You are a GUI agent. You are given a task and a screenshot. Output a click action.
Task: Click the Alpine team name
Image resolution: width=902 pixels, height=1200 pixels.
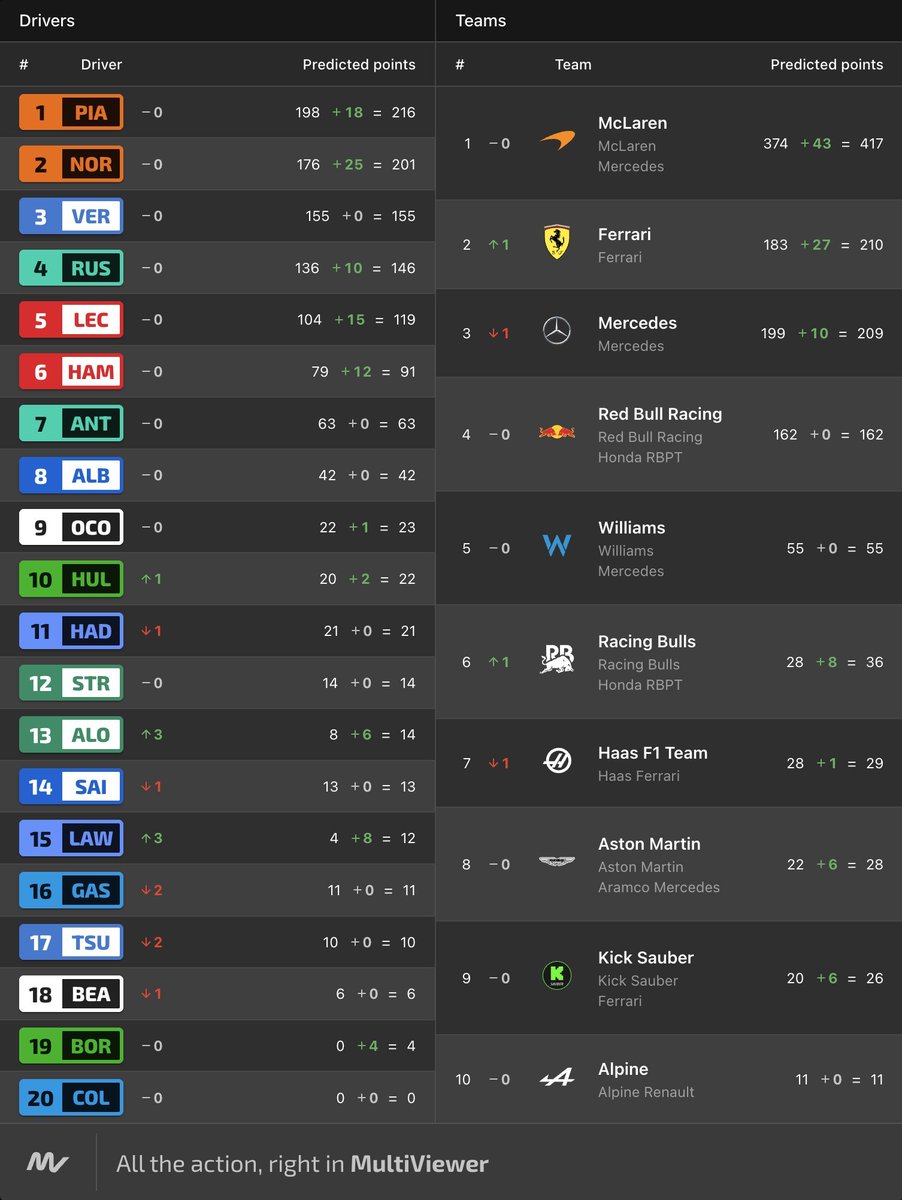(623, 1069)
